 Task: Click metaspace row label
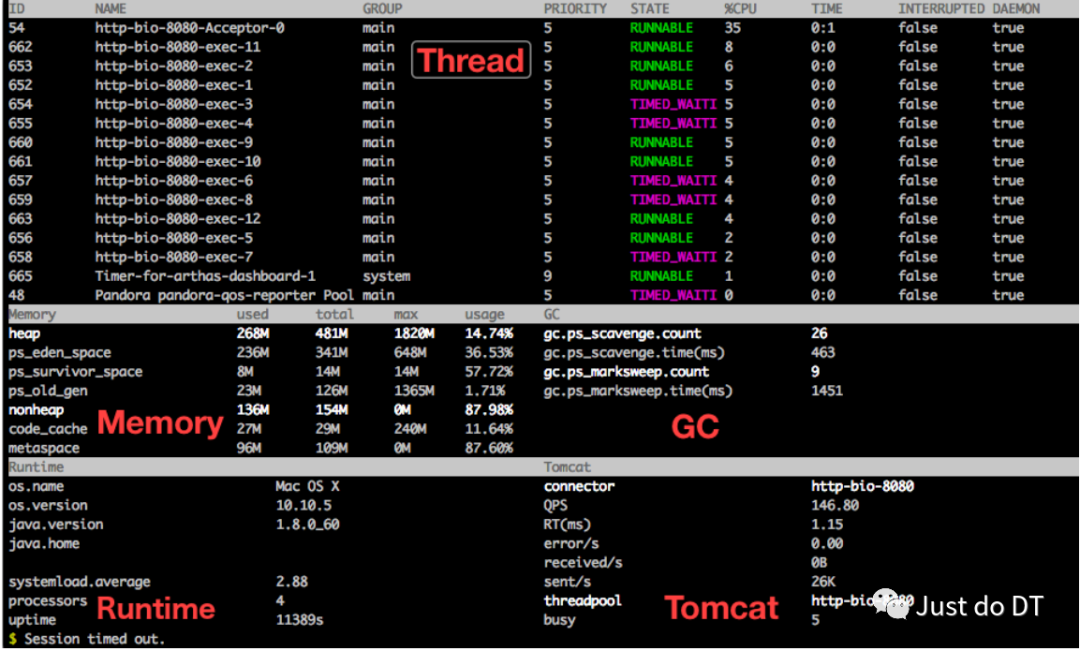tap(43, 448)
